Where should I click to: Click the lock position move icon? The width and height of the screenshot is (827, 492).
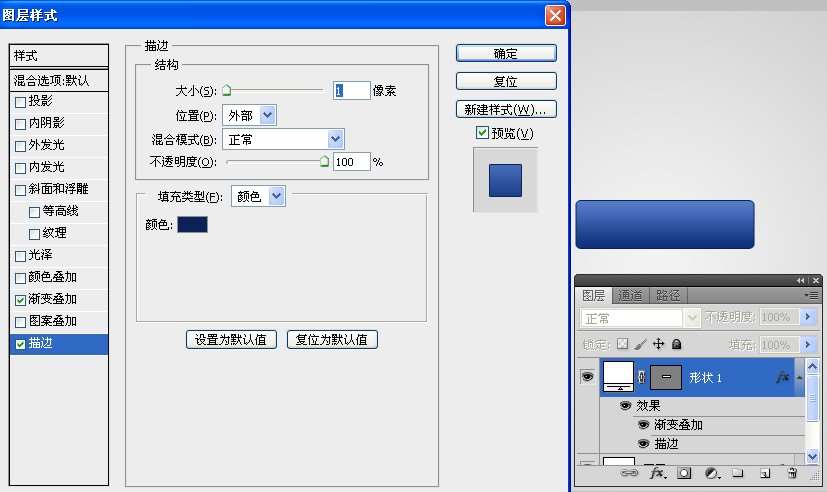tap(658, 344)
